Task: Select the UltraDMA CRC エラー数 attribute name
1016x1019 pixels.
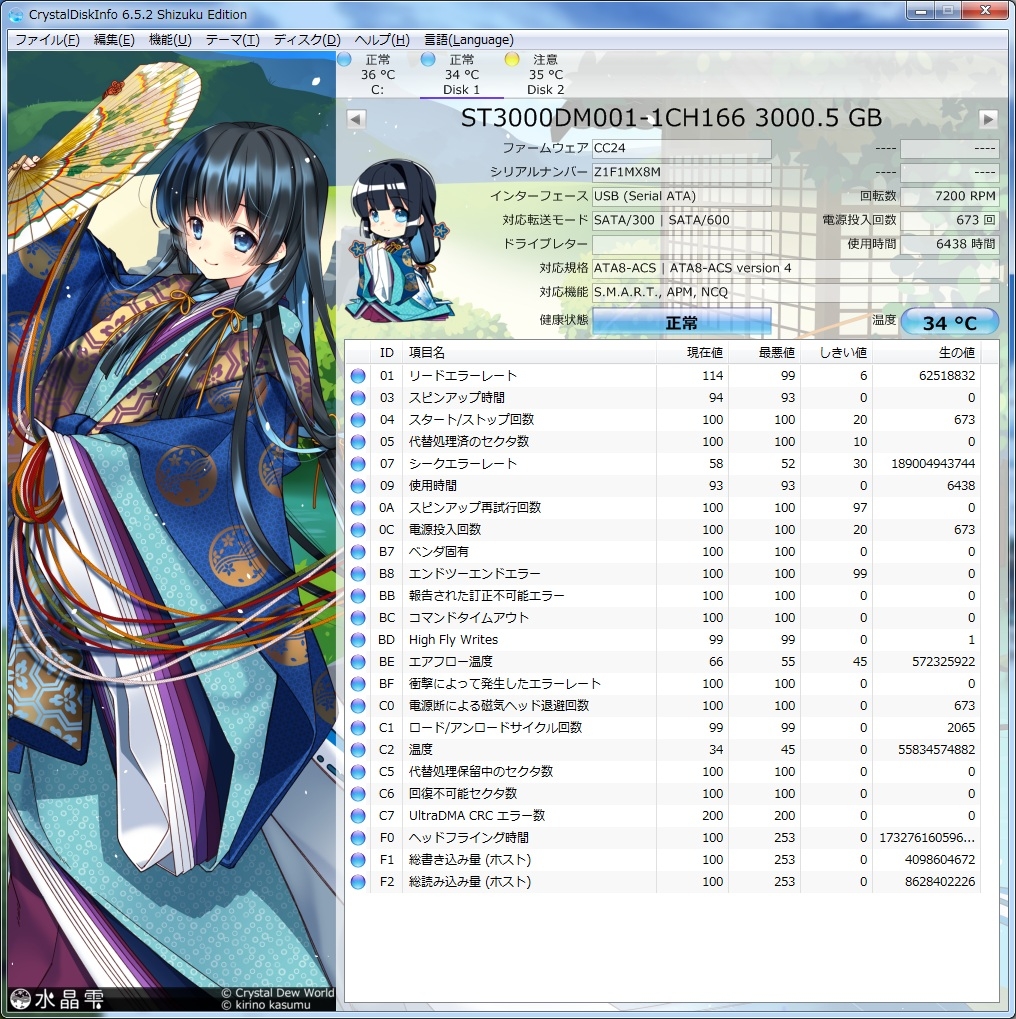Action: pyautogui.click(x=476, y=816)
